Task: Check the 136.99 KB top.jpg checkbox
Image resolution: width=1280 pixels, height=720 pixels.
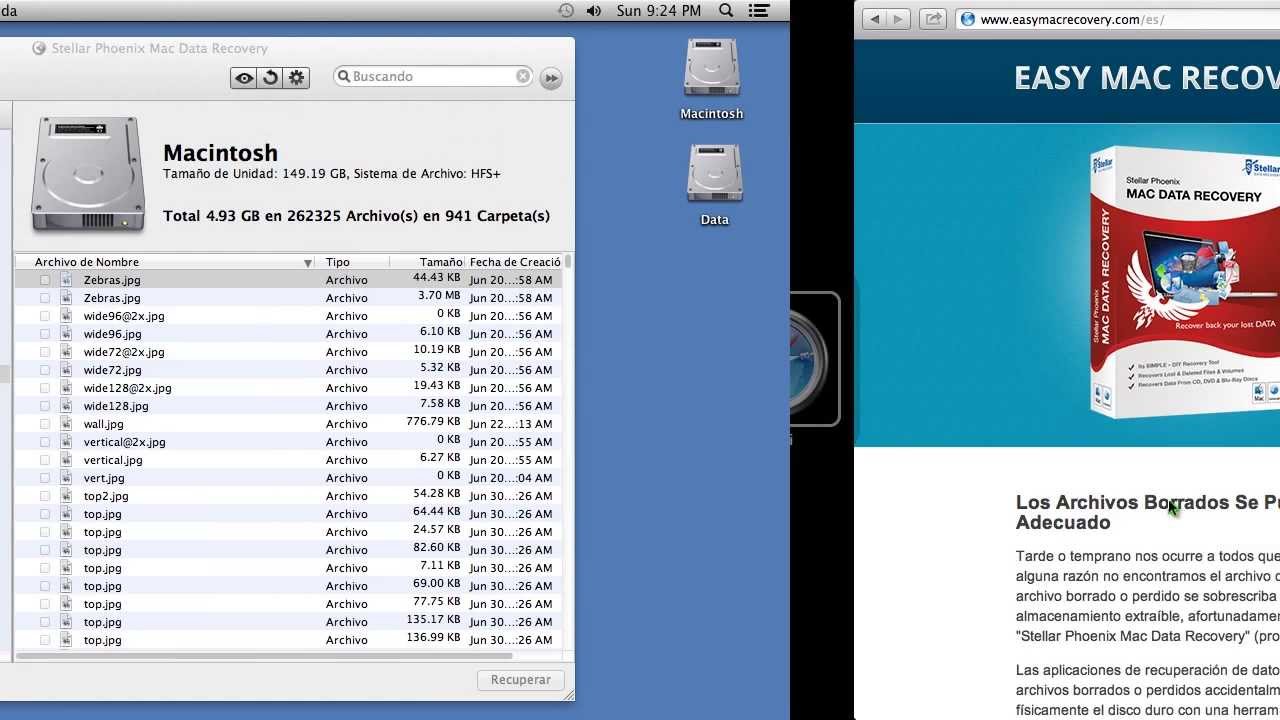Action: click(x=45, y=640)
